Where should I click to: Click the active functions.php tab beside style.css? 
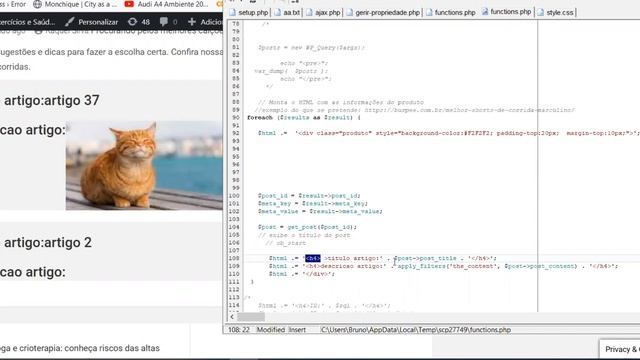506,12
